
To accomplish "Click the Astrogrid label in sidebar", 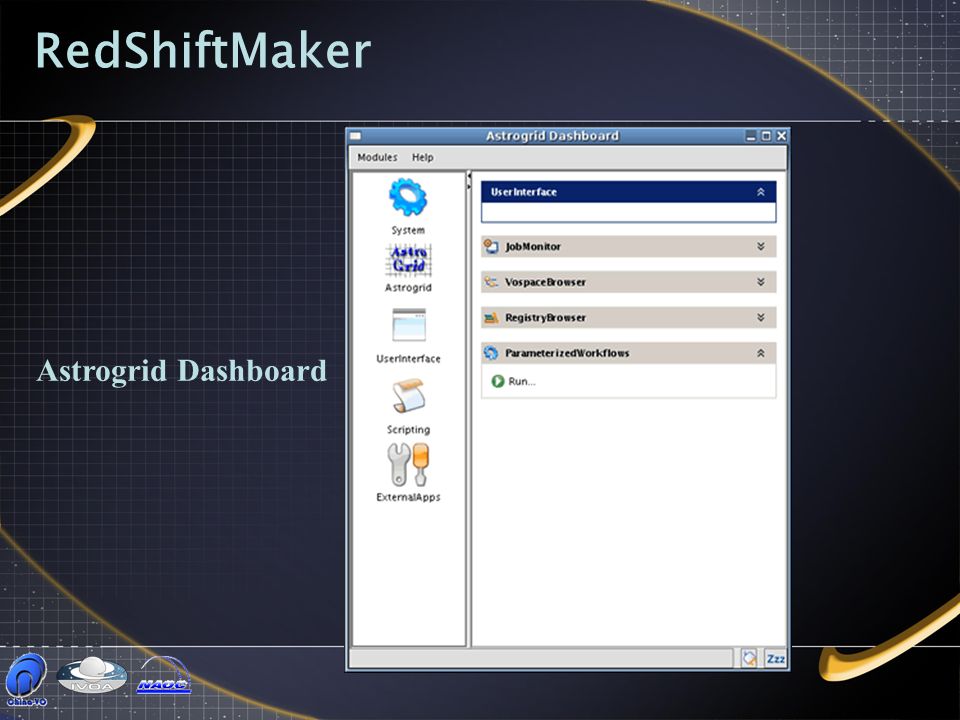I will tap(408, 287).
